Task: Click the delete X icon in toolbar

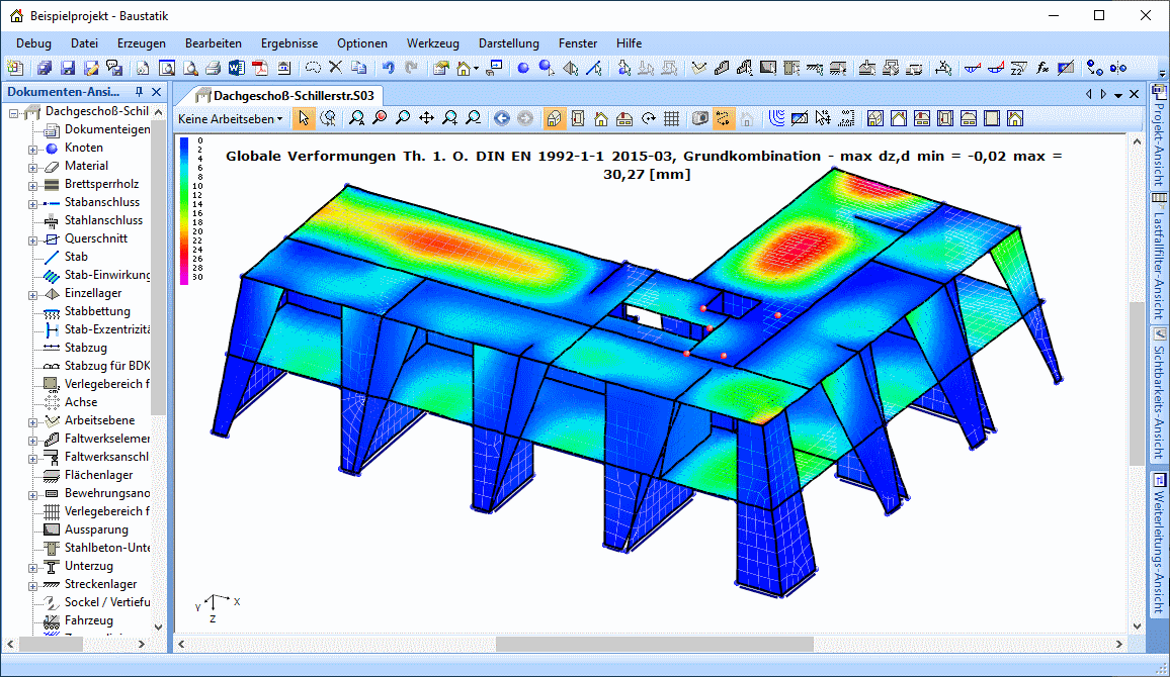Action: click(x=336, y=68)
